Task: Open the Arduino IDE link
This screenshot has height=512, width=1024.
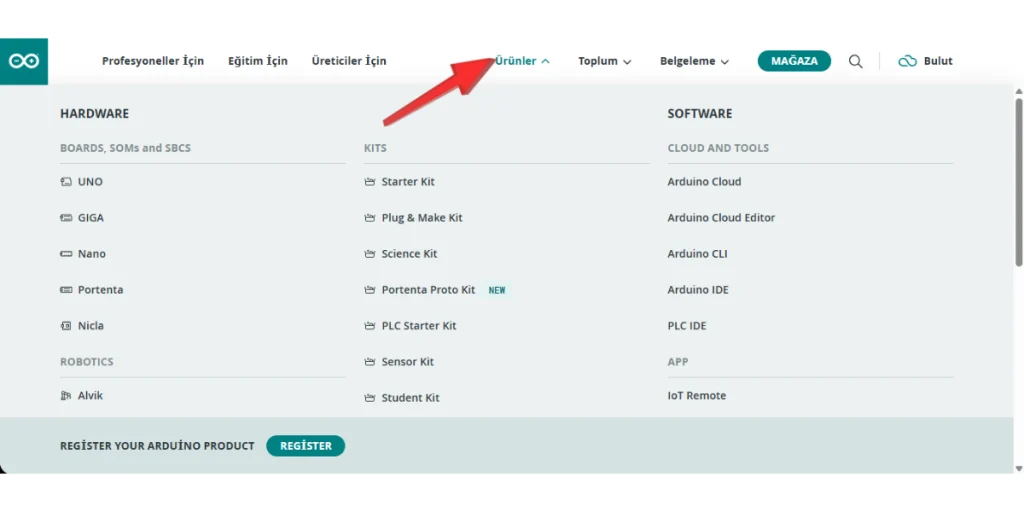Action: [x=698, y=290]
